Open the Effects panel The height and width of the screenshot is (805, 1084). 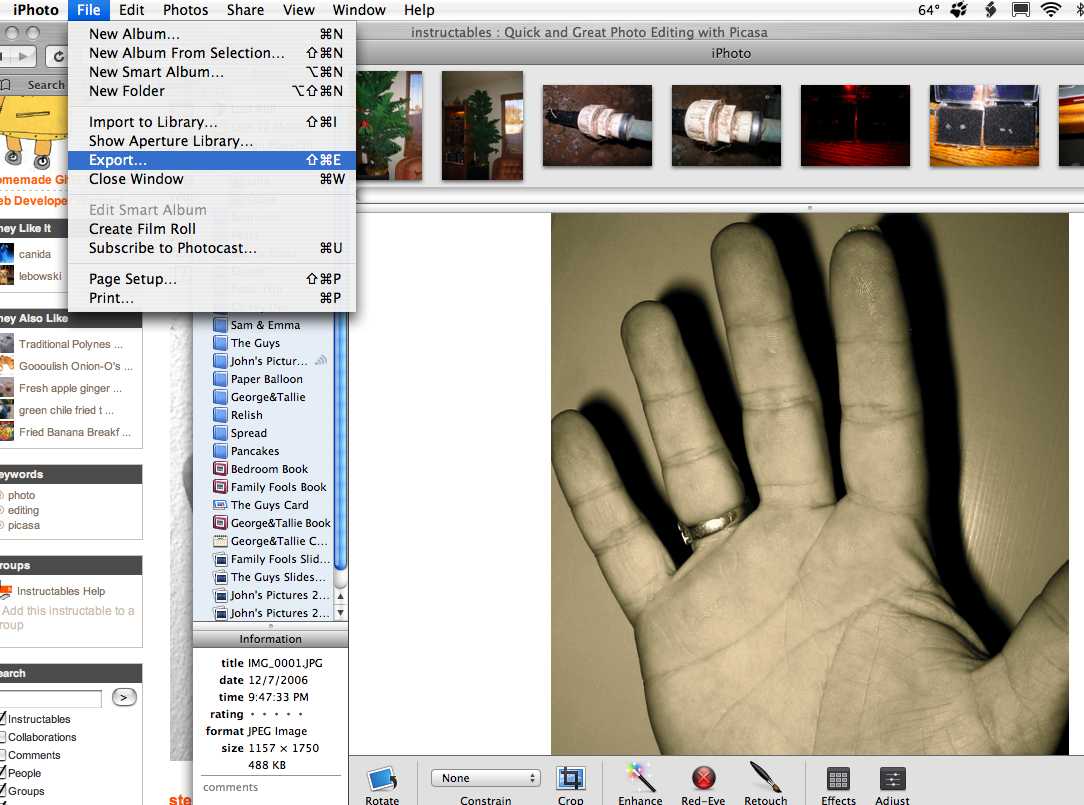[x=838, y=779]
